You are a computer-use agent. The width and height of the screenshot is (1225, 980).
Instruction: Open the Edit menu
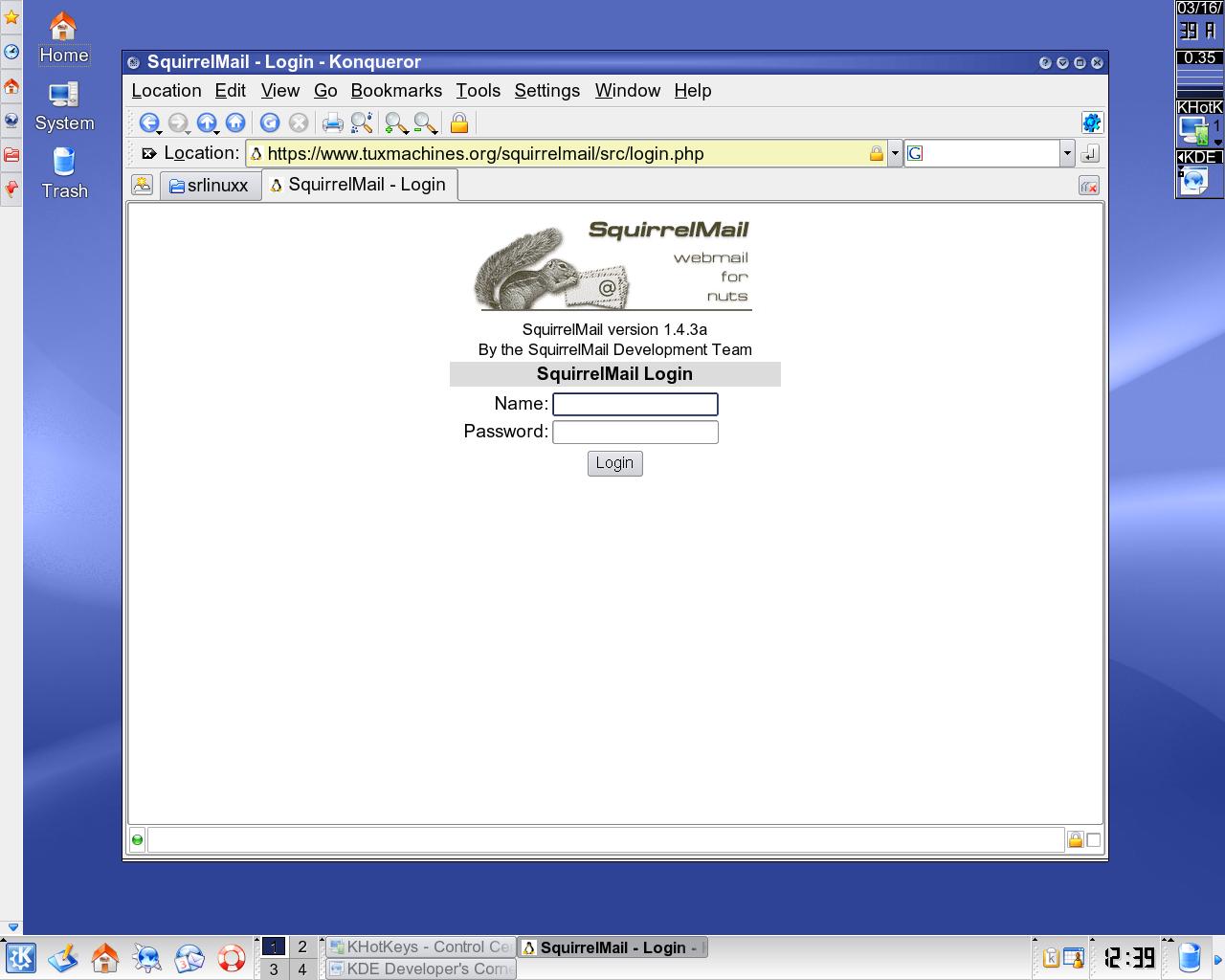click(x=231, y=91)
